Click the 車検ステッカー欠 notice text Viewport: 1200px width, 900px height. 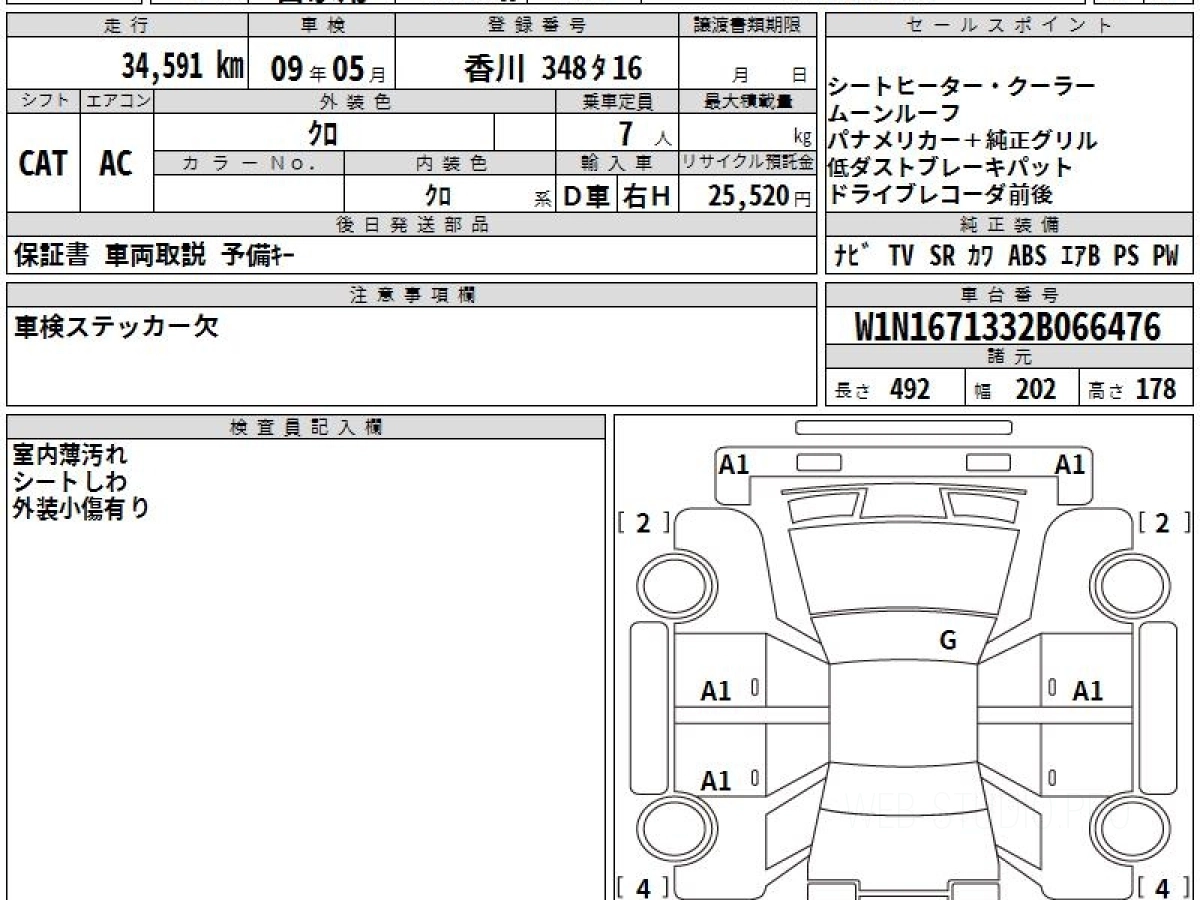(116, 327)
